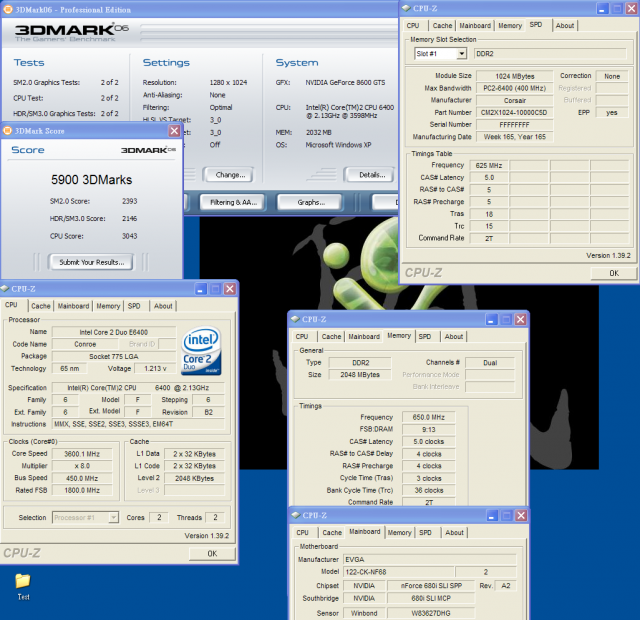
Task: Click CPU-Z Memory window title icon
Action: [296, 319]
